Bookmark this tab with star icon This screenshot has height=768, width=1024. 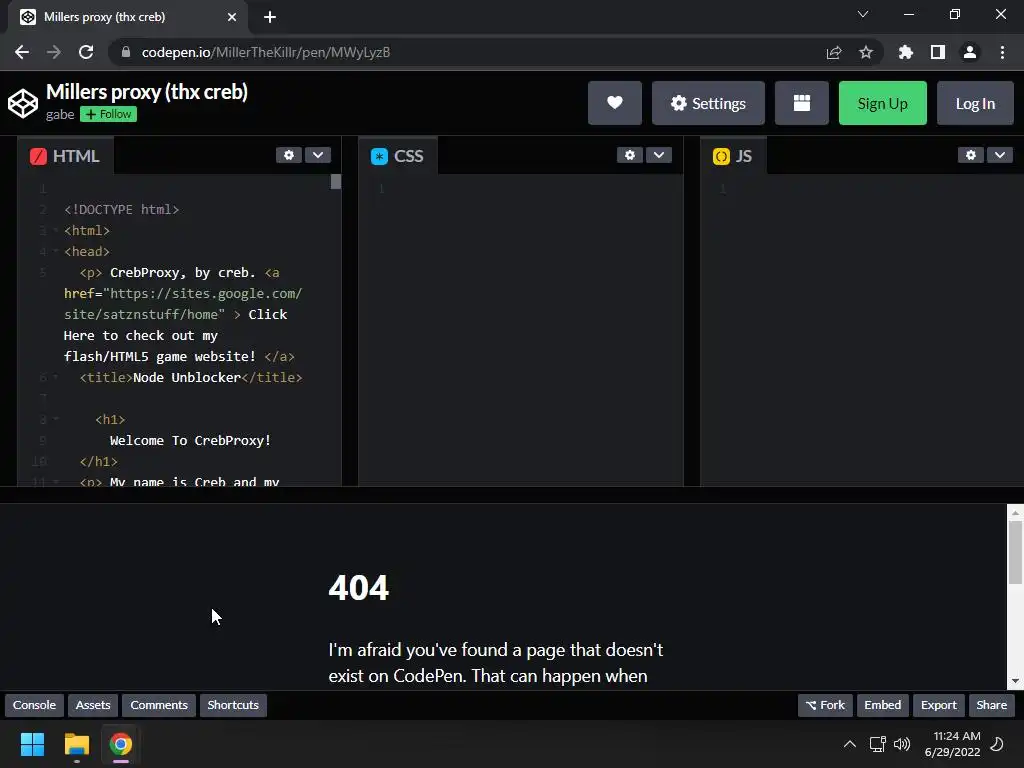tap(866, 52)
